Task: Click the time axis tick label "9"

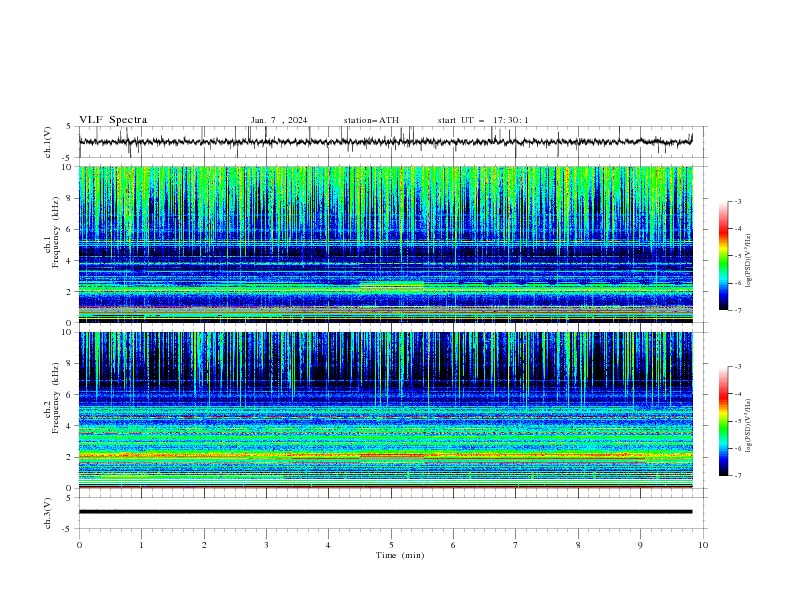Action: (640, 545)
